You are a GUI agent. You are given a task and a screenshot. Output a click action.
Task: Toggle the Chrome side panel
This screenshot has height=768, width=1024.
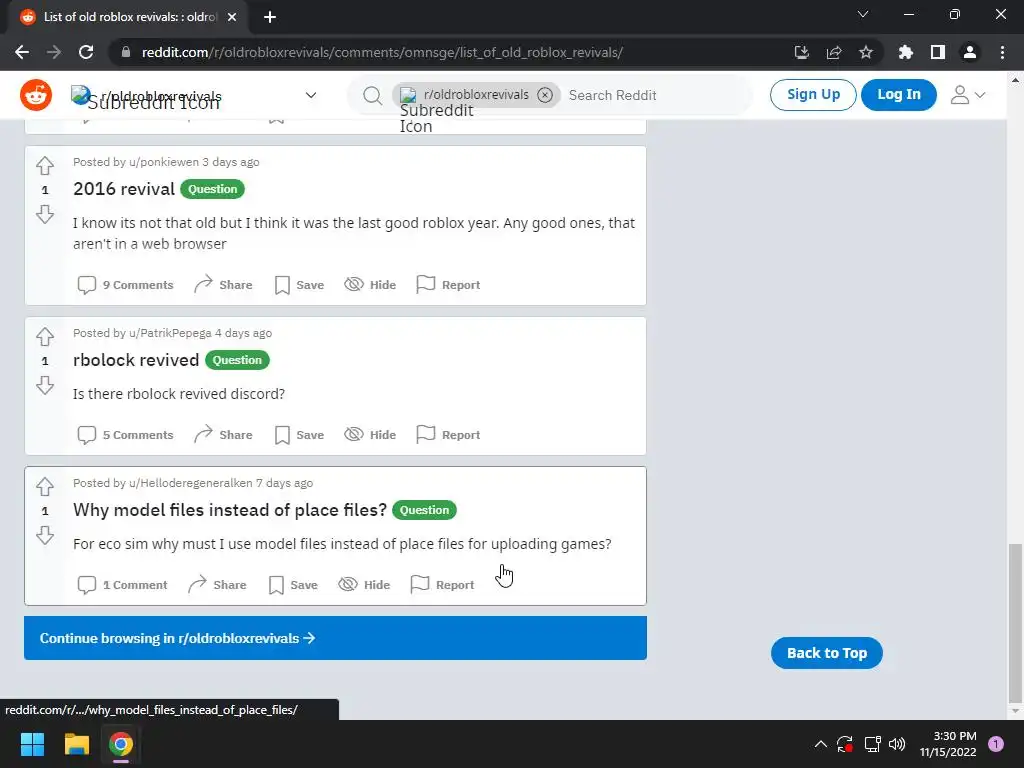click(938, 52)
